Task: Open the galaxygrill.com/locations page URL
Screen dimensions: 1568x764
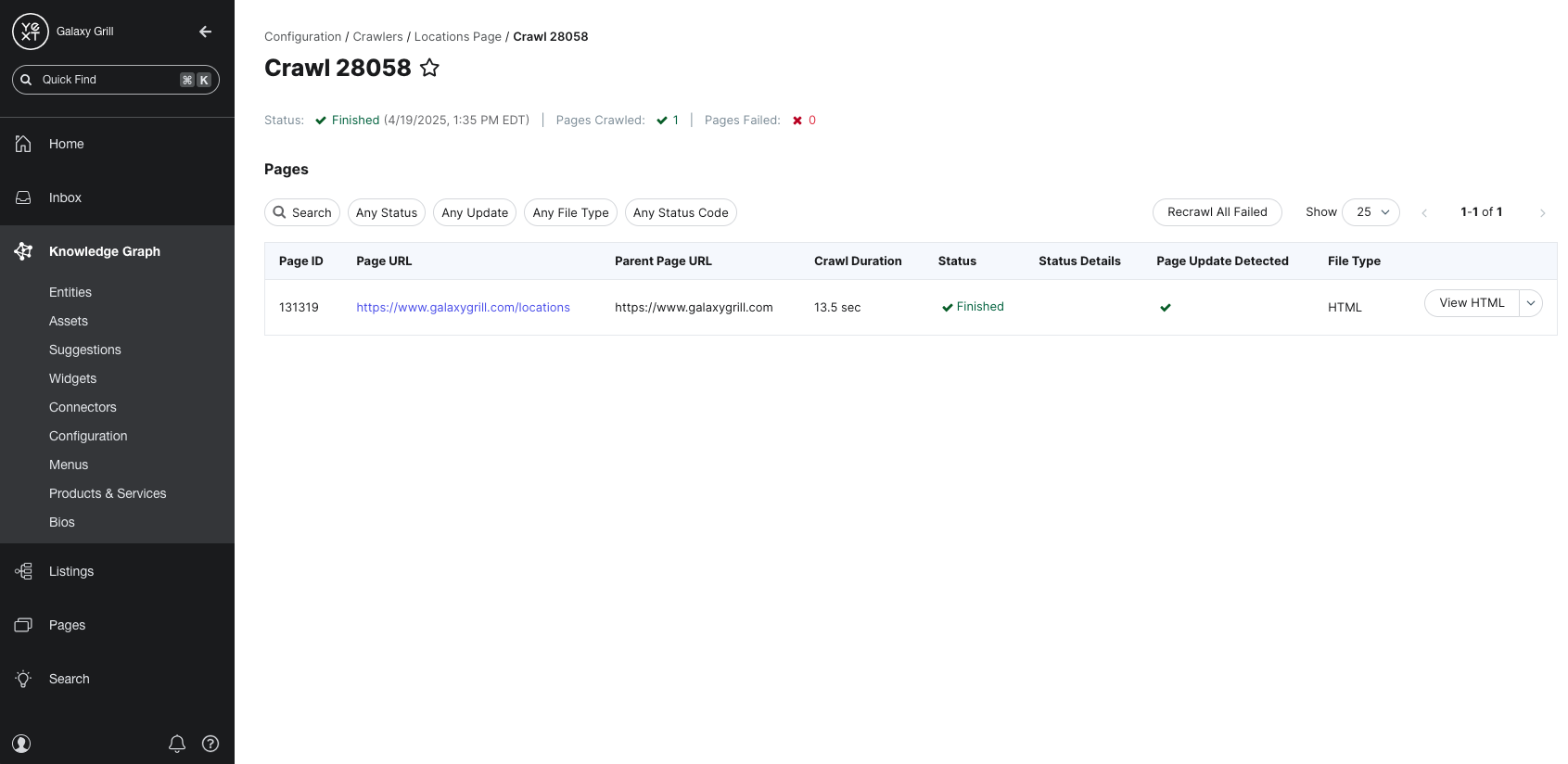Action: 464,308
